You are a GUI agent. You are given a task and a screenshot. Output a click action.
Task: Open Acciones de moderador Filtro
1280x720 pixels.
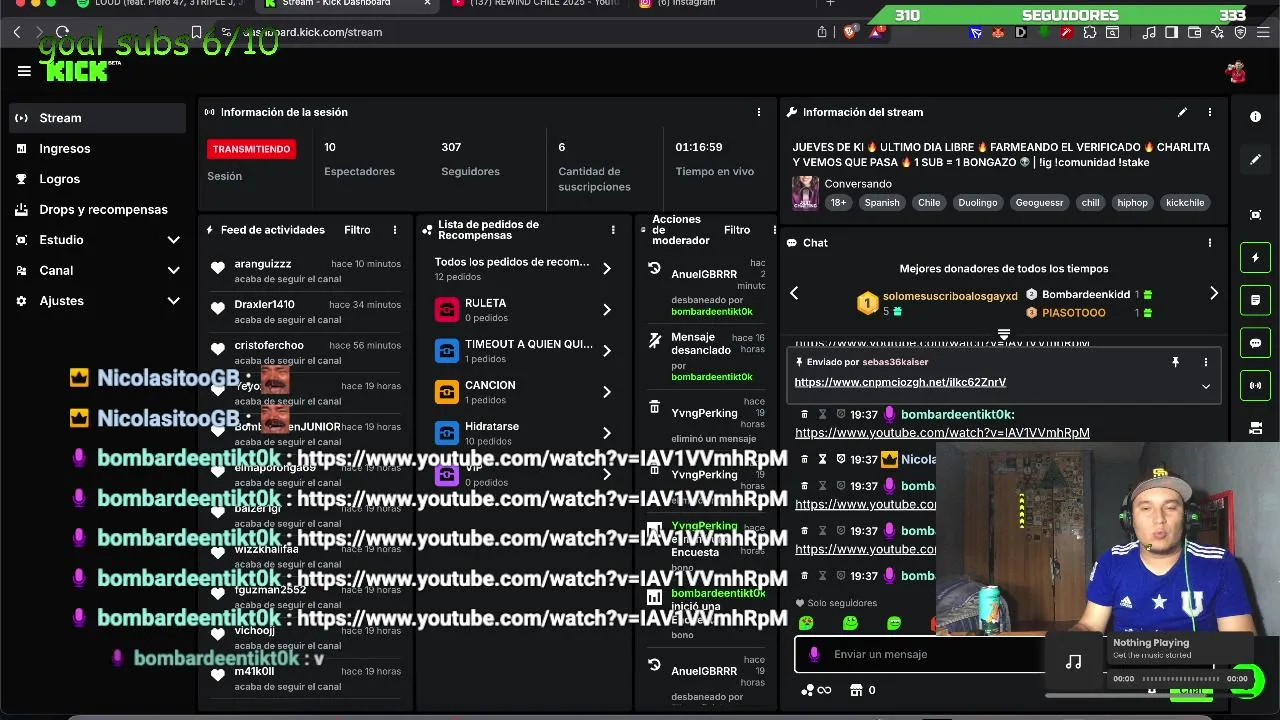coord(737,230)
